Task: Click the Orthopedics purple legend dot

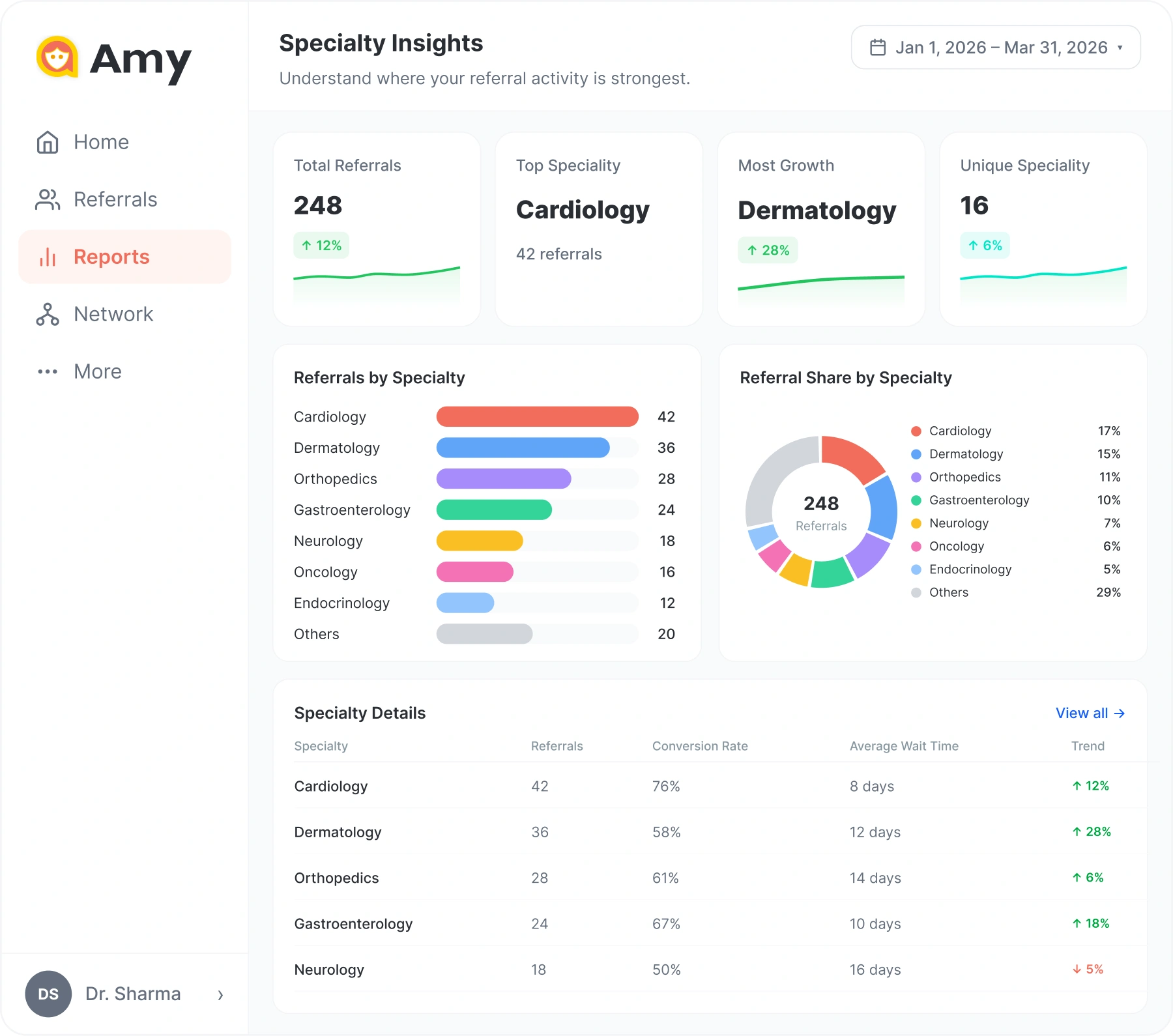Action: click(x=916, y=478)
